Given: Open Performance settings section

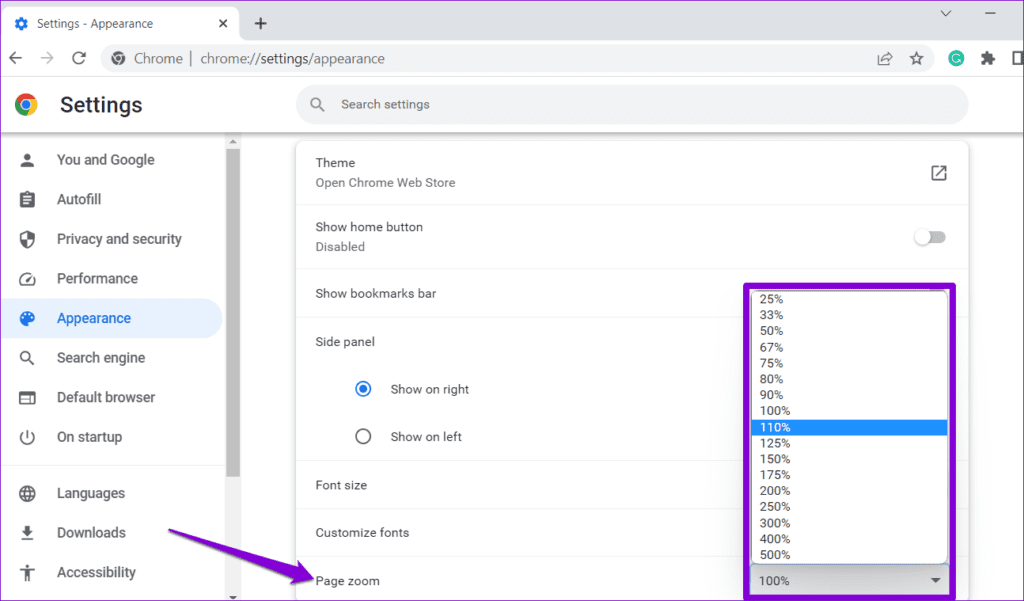Looking at the screenshot, I should pos(111,279).
